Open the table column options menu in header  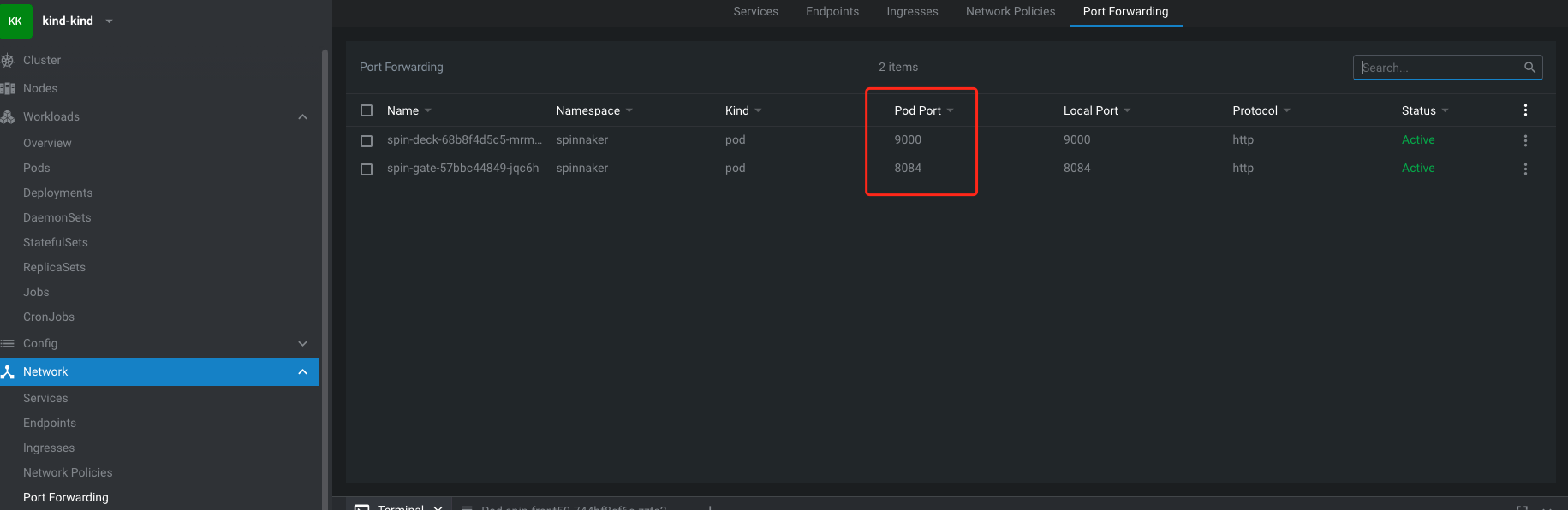tap(1525, 110)
